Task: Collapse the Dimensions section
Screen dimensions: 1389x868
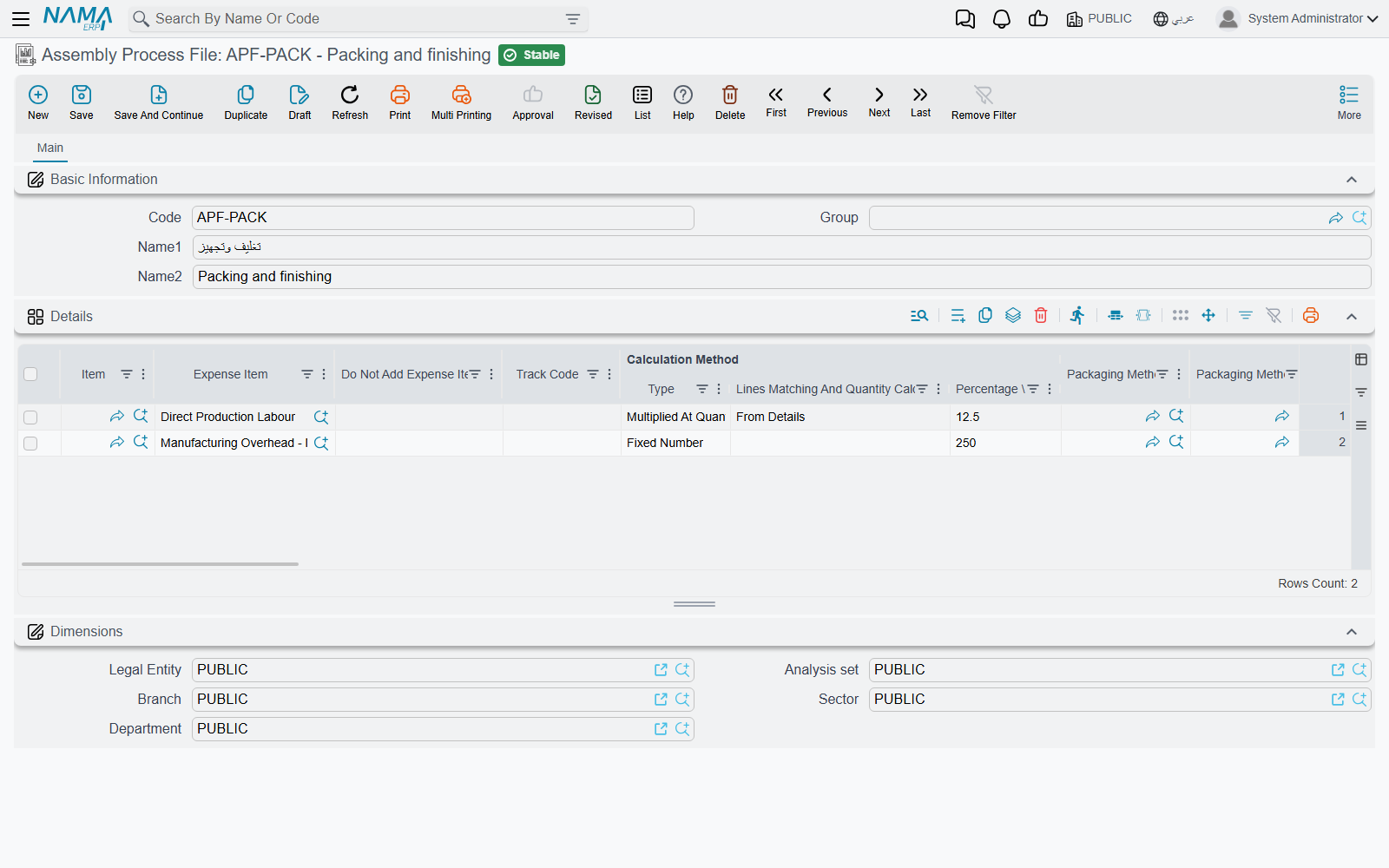Action: pos(1352,632)
